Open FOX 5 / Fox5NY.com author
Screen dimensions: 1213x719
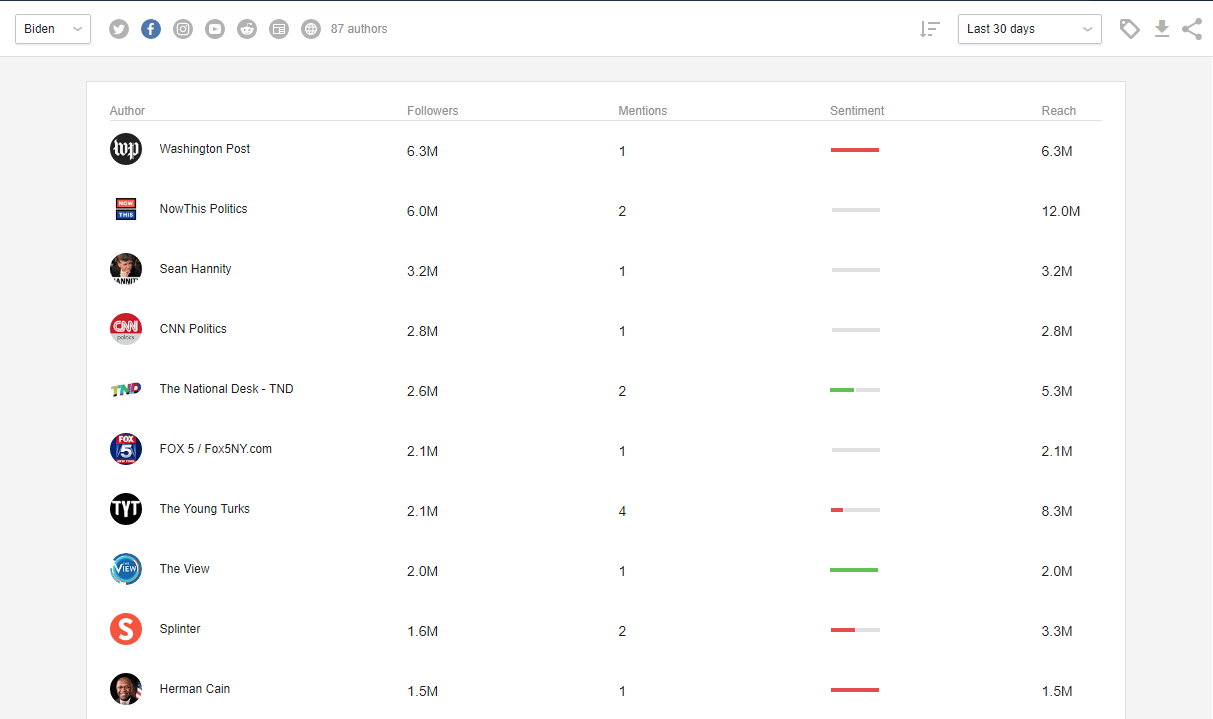216,449
